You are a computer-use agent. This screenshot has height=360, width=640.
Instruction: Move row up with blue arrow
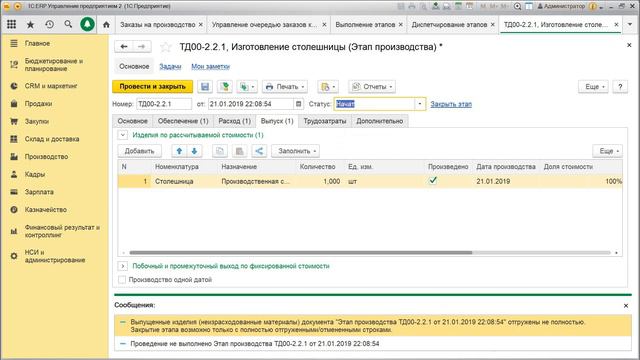[x=179, y=151]
